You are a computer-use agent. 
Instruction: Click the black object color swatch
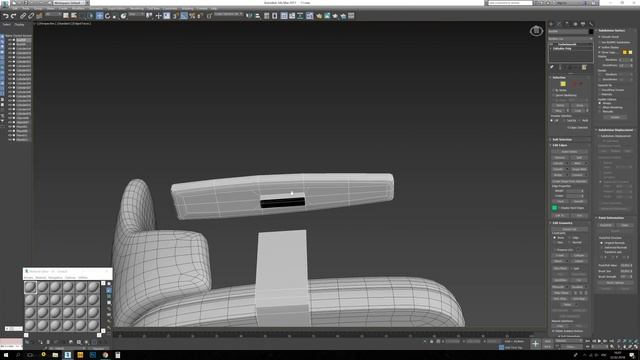pyautogui.click(x=591, y=31)
